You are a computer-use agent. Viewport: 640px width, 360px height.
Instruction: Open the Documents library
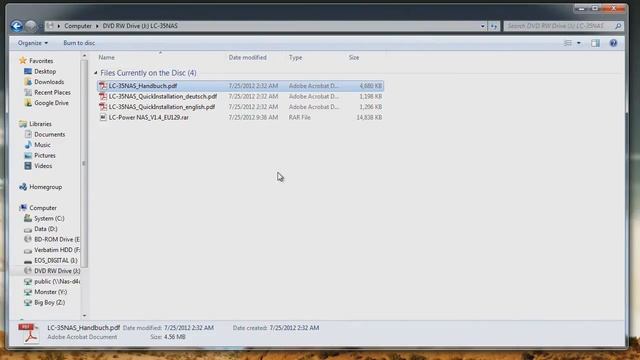click(49, 135)
